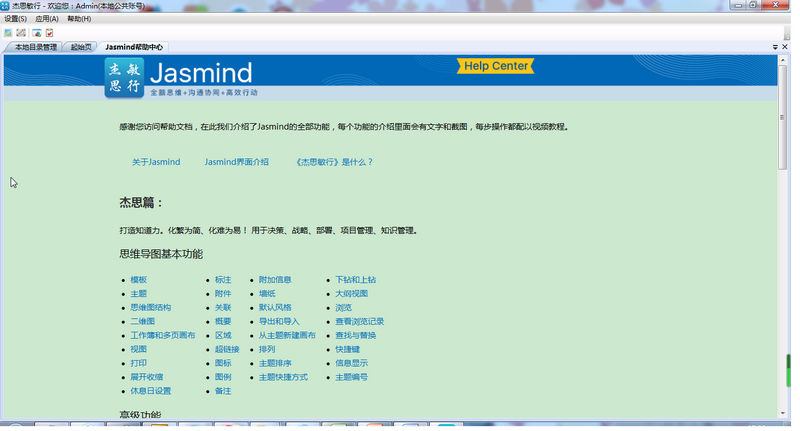Screen dimensions: 800x431
Task: Open the 下钻和上钻 help topic
Action: tap(356, 280)
